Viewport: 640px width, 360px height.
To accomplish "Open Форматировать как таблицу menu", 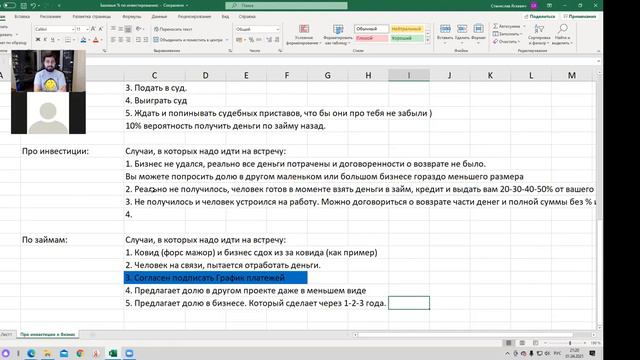I will [x=338, y=34].
